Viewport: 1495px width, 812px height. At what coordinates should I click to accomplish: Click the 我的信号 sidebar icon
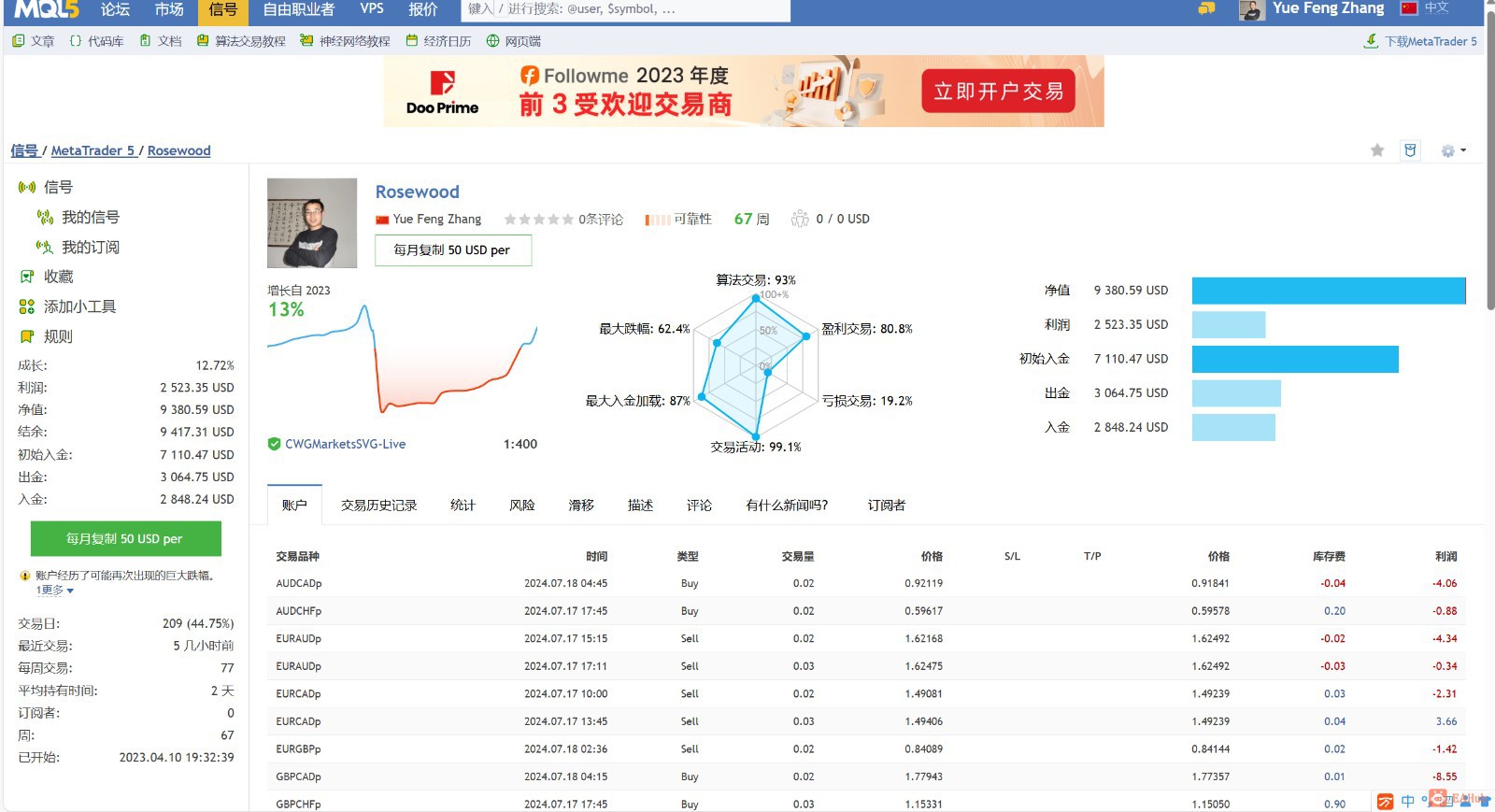[45, 218]
